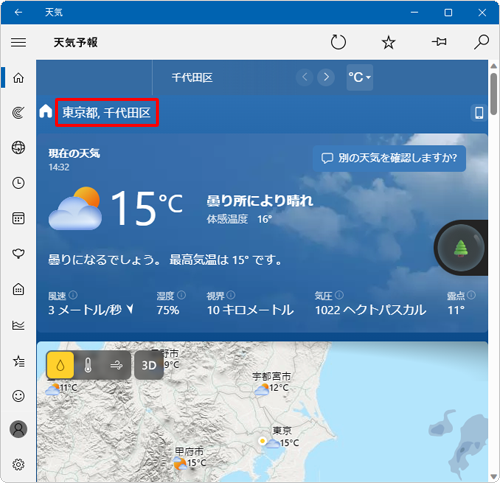Click the 東京都, 千代田区 location title
The width and height of the screenshot is (500, 483).
point(107,113)
